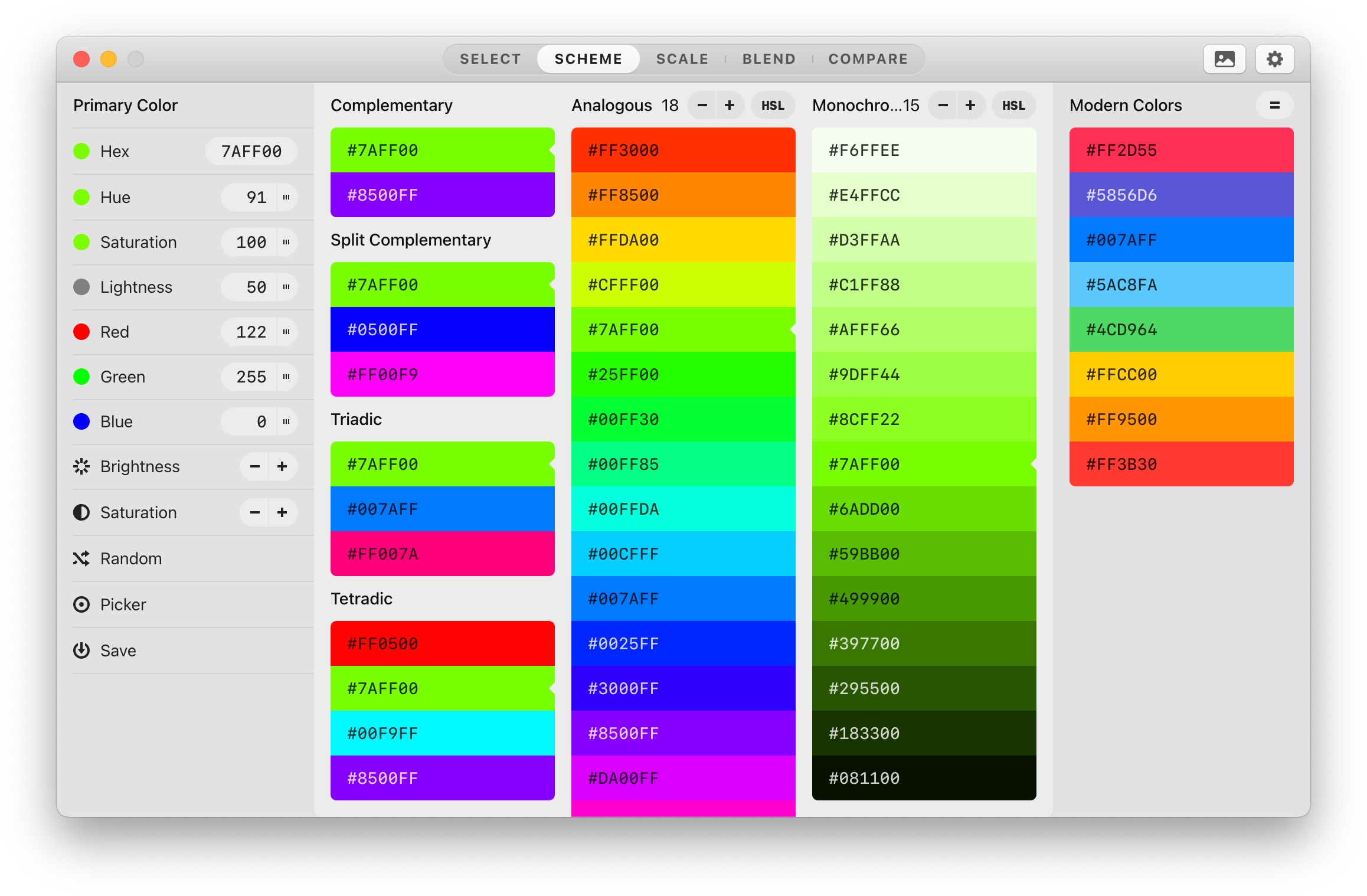This screenshot has height=896, width=1367.
Task: Select Modern Colors swatch #4CD964
Action: [x=1181, y=329]
